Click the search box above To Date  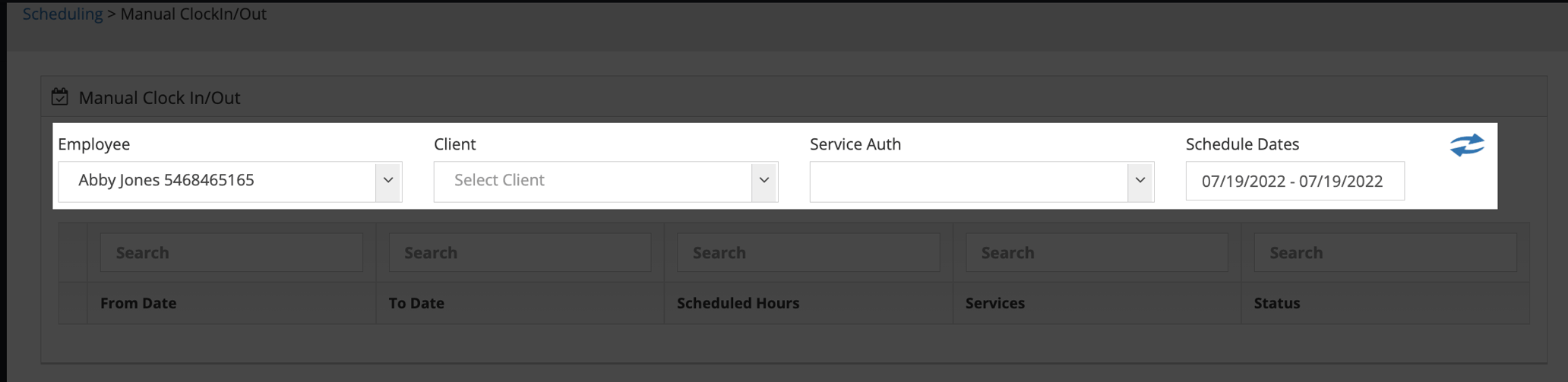(520, 253)
